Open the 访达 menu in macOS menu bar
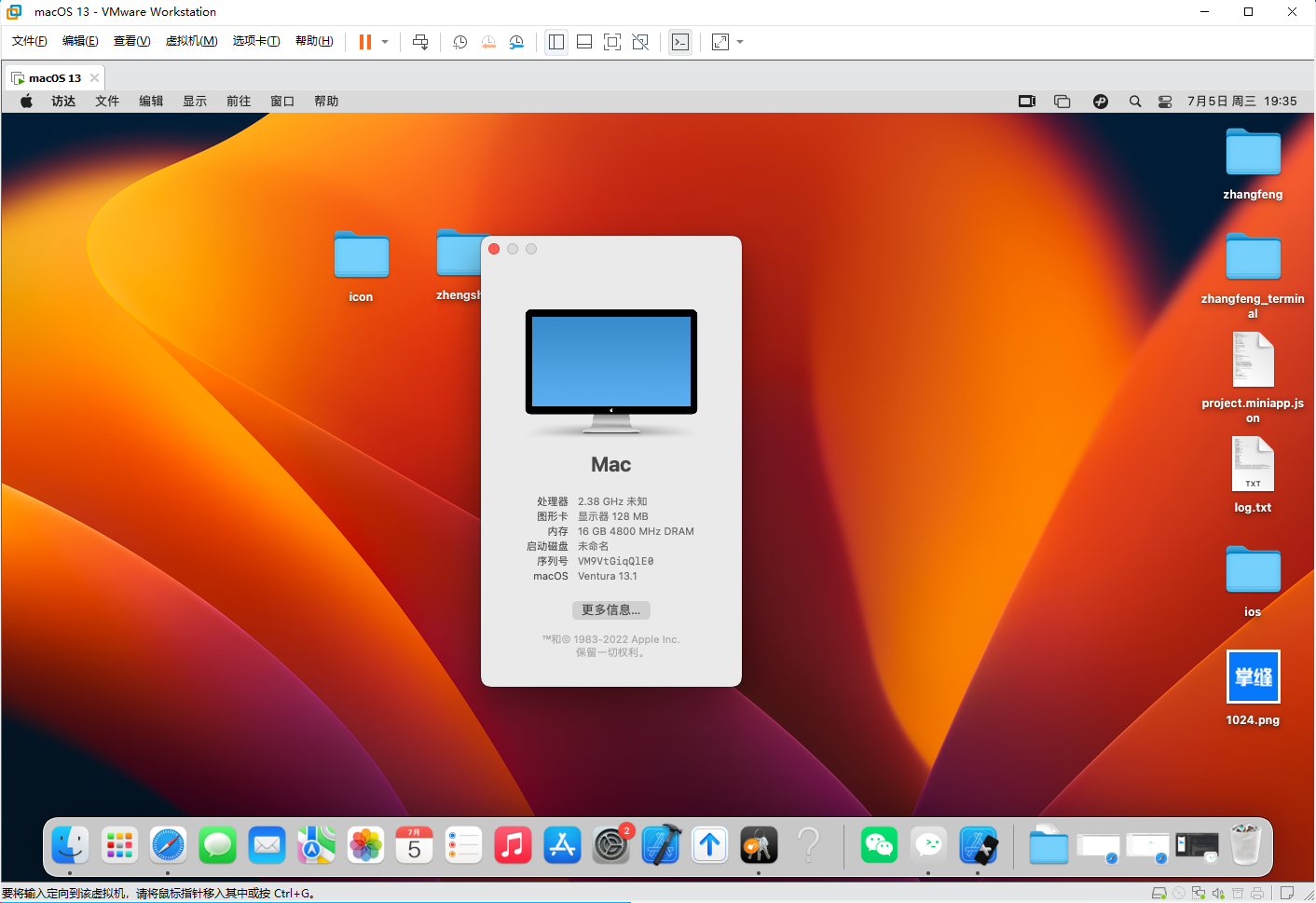This screenshot has height=903, width=1316. (63, 102)
